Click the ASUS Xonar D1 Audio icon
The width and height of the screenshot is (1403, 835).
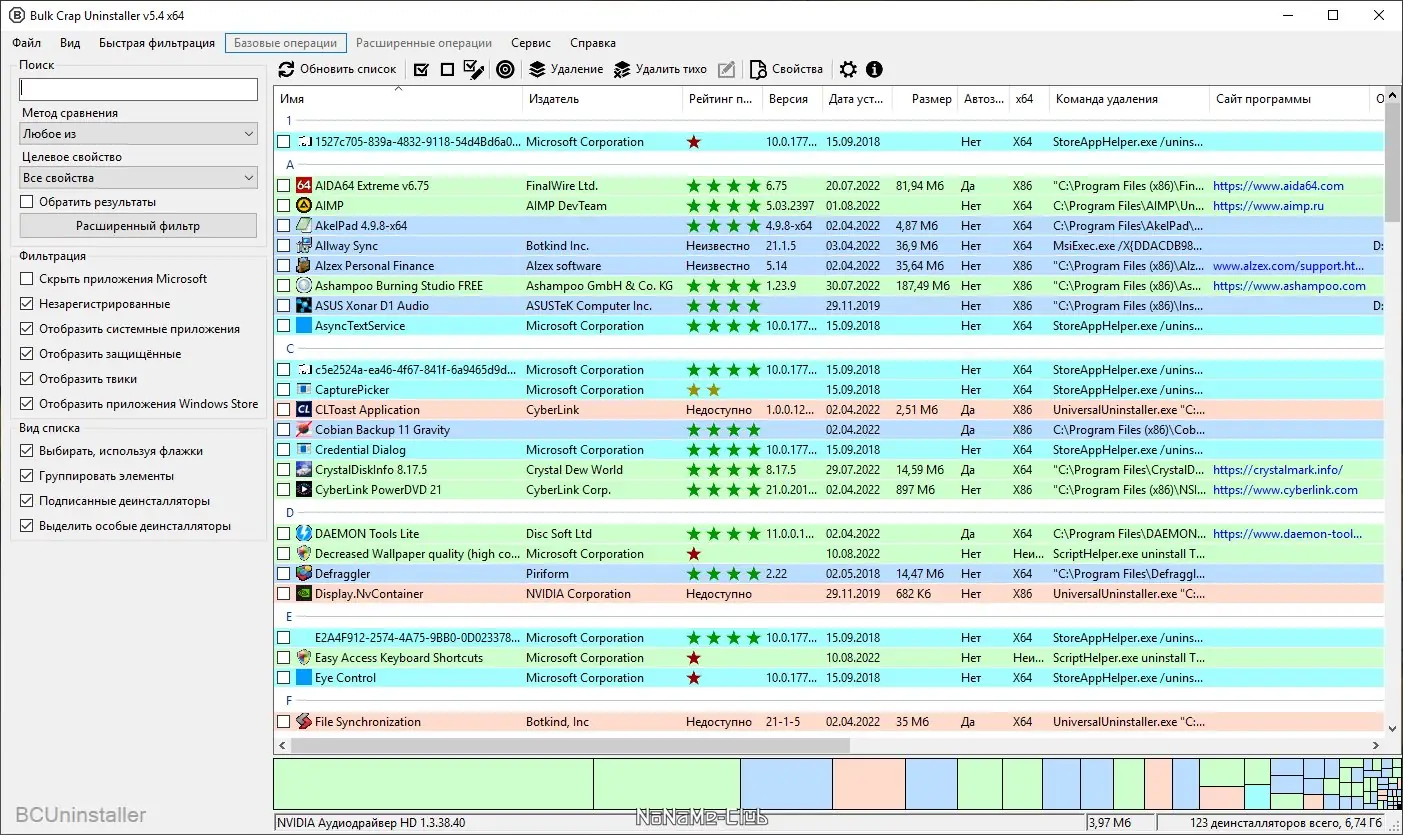point(304,306)
